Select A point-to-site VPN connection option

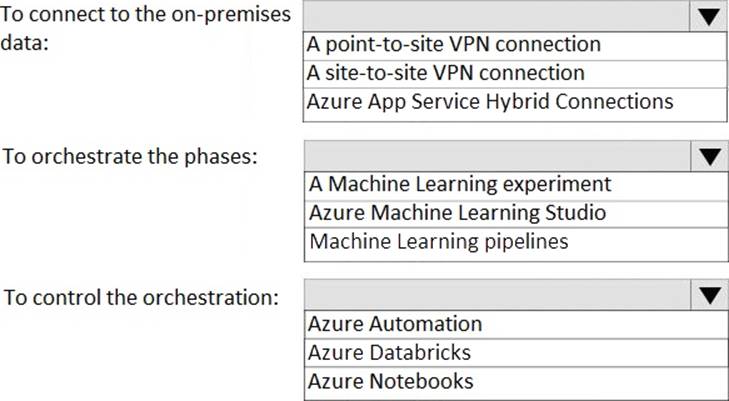coord(515,45)
